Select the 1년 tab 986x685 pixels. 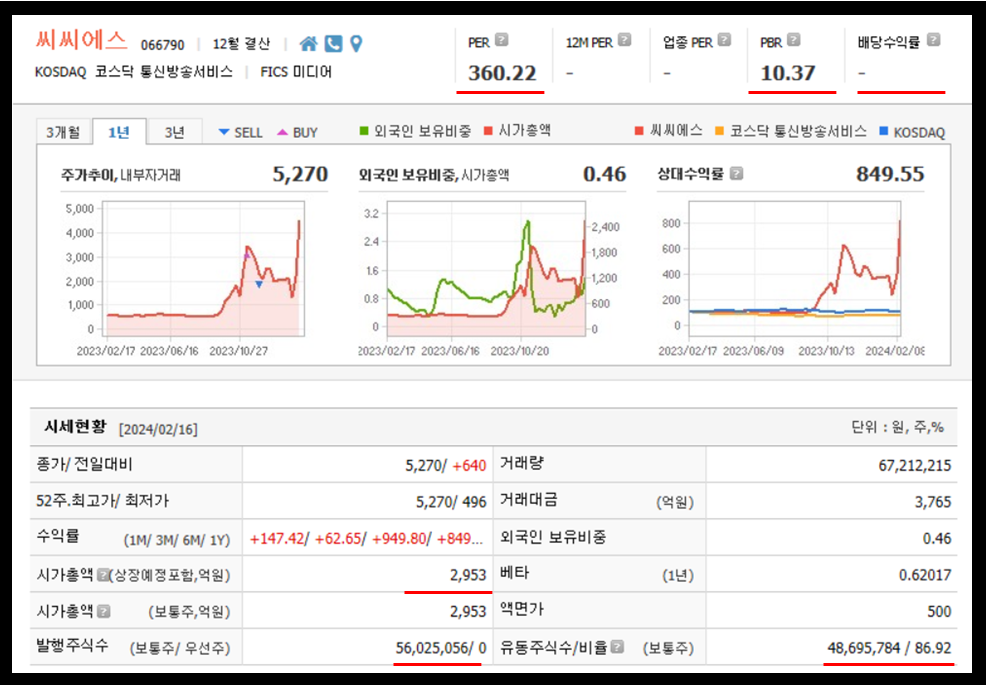tap(119, 132)
